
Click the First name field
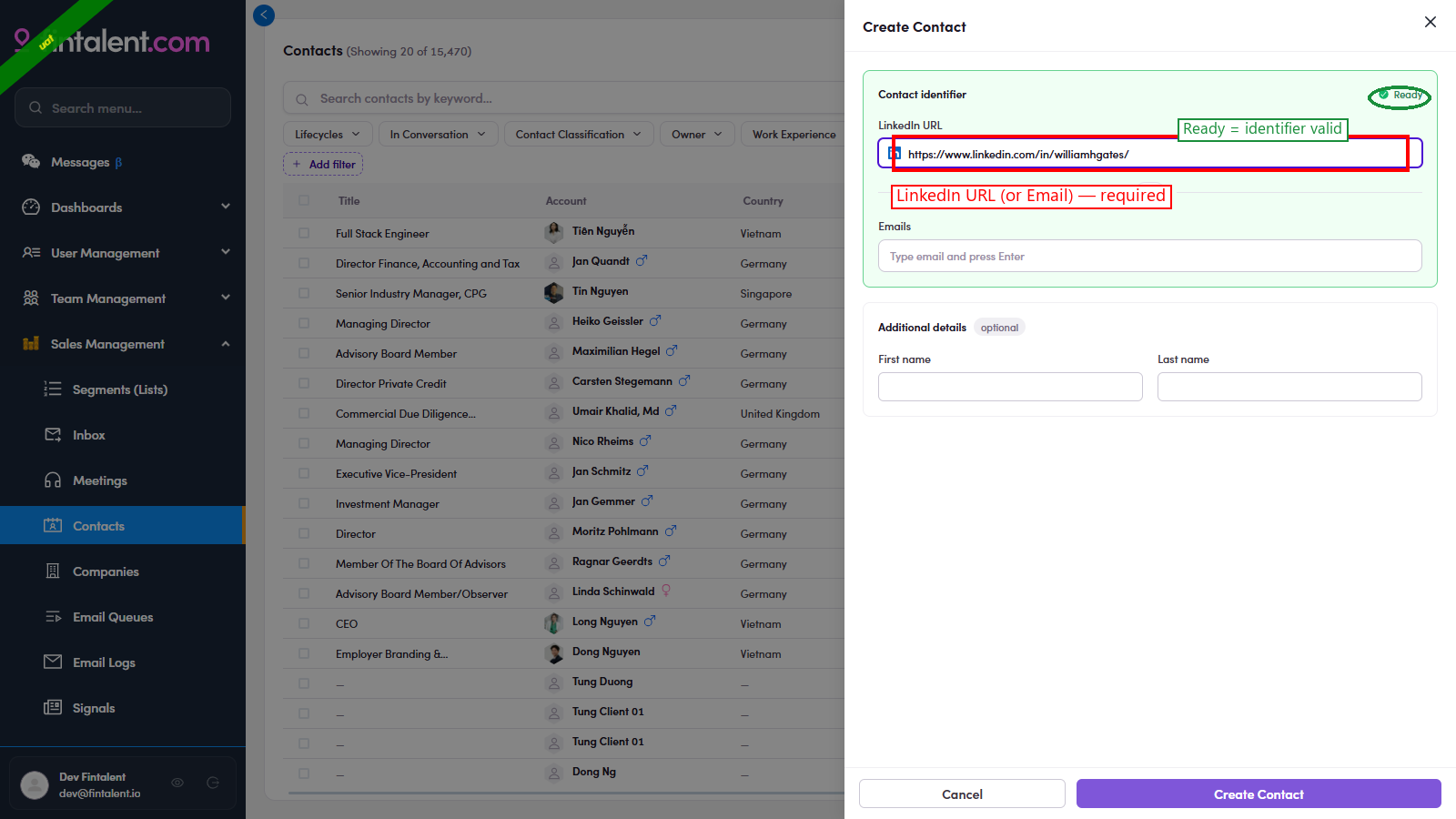(x=1010, y=387)
